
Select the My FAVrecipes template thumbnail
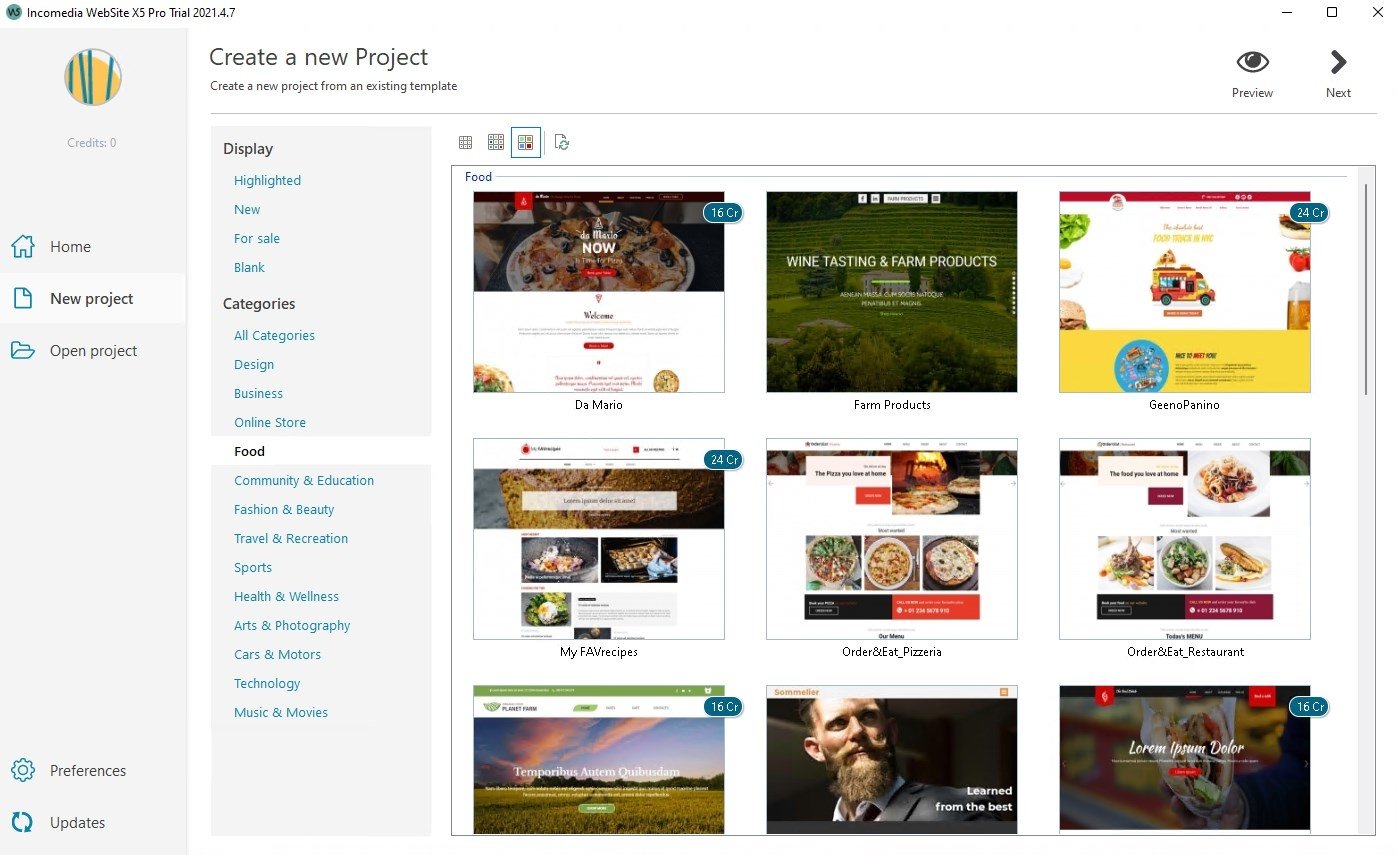coord(599,539)
